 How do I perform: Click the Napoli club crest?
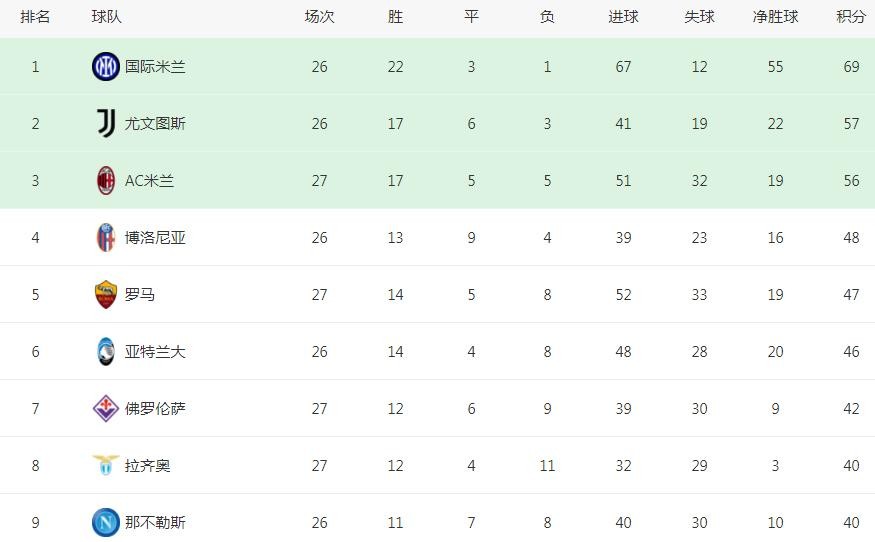click(105, 522)
